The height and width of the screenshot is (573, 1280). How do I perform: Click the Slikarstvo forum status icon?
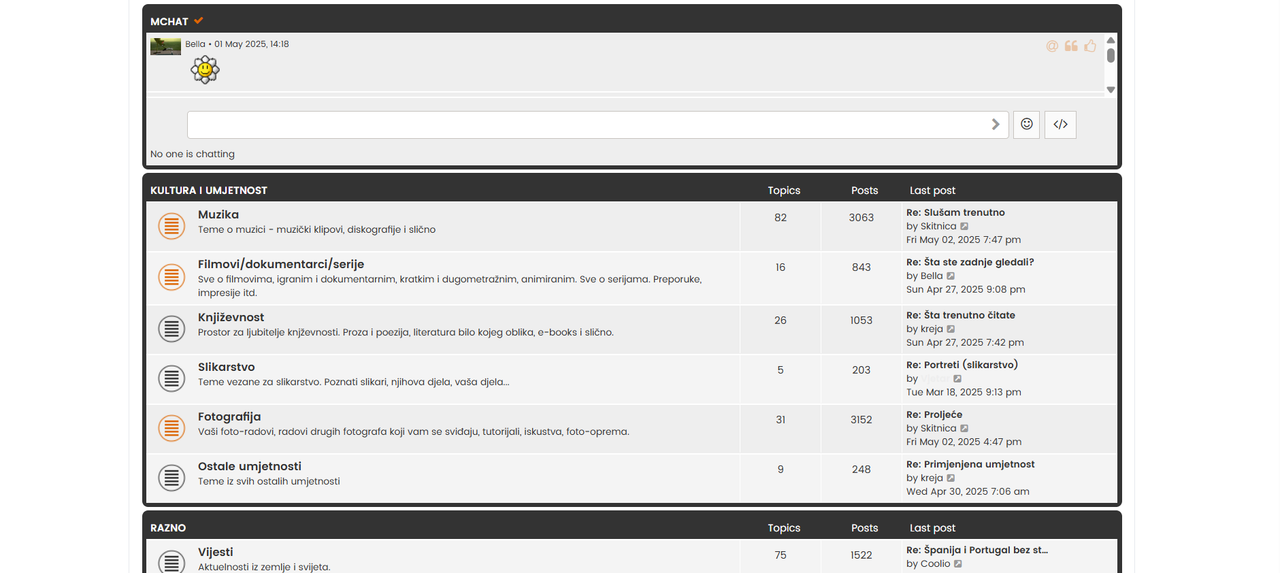click(172, 378)
